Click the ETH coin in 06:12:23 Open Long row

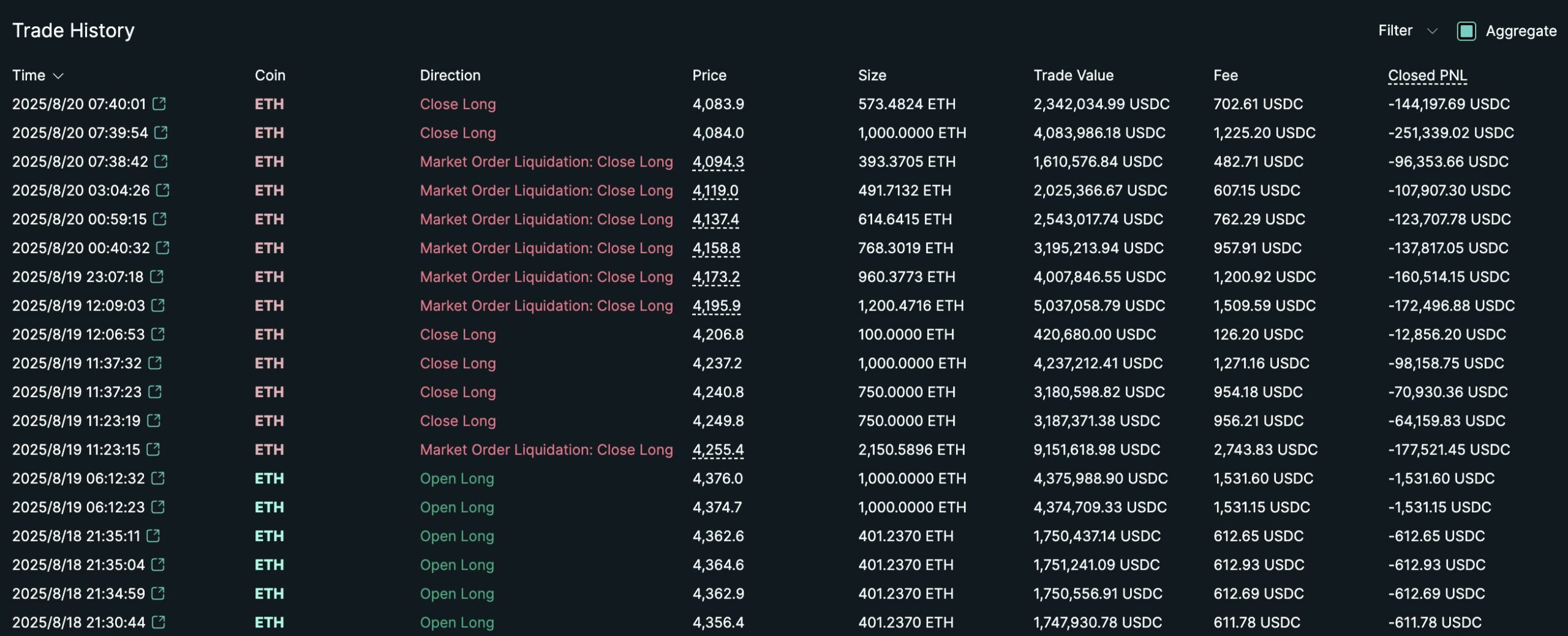(x=269, y=507)
